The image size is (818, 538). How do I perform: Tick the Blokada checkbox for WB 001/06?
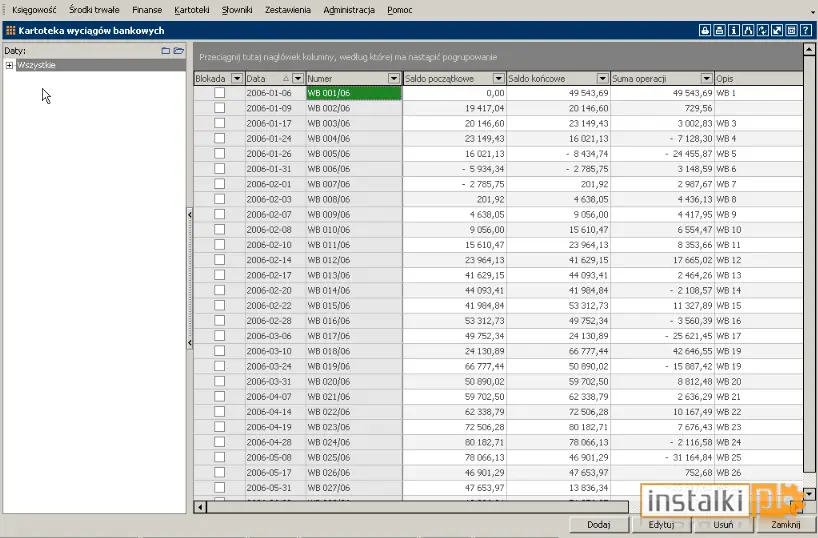tap(220, 93)
